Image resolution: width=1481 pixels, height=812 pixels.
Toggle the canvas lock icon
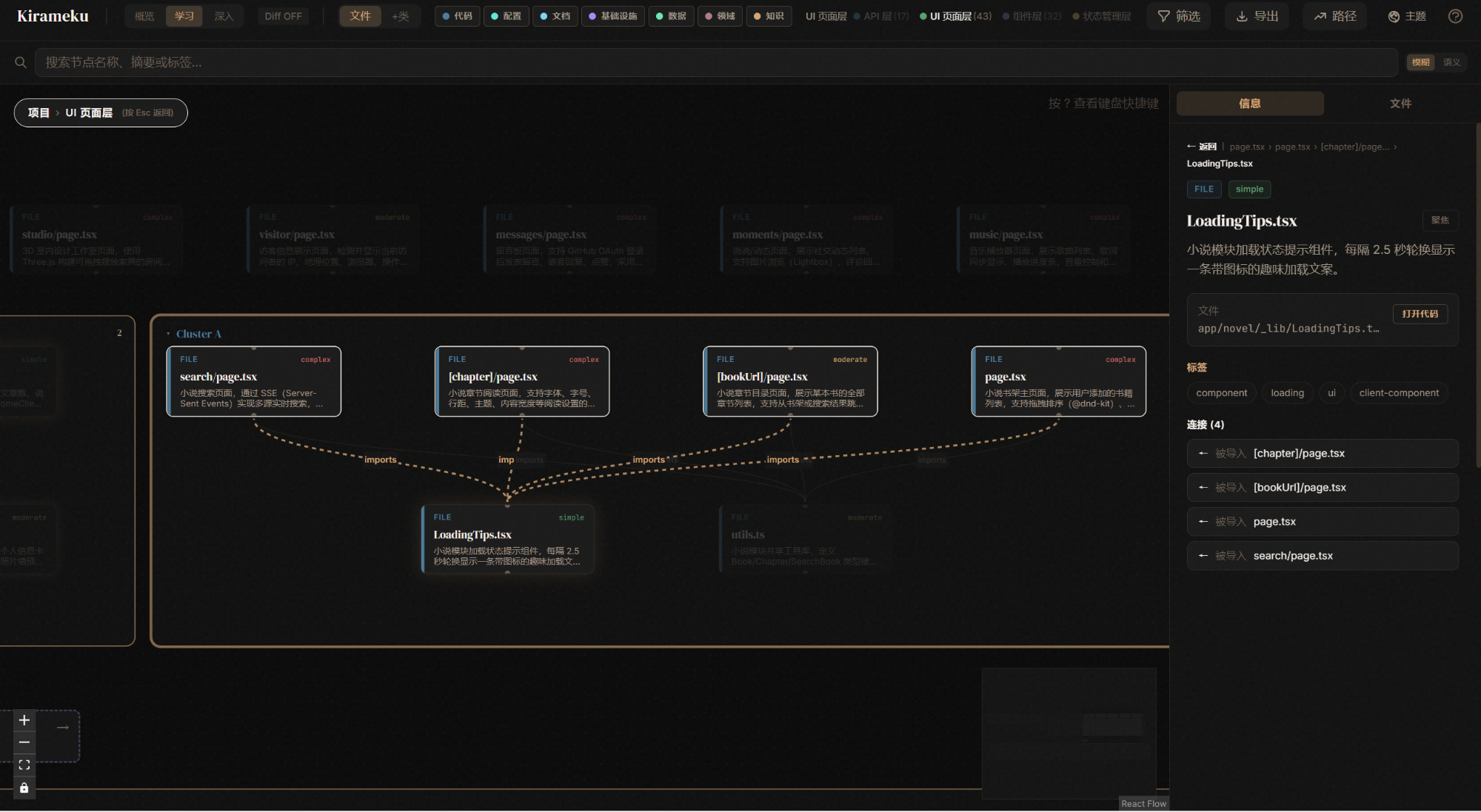(x=24, y=788)
